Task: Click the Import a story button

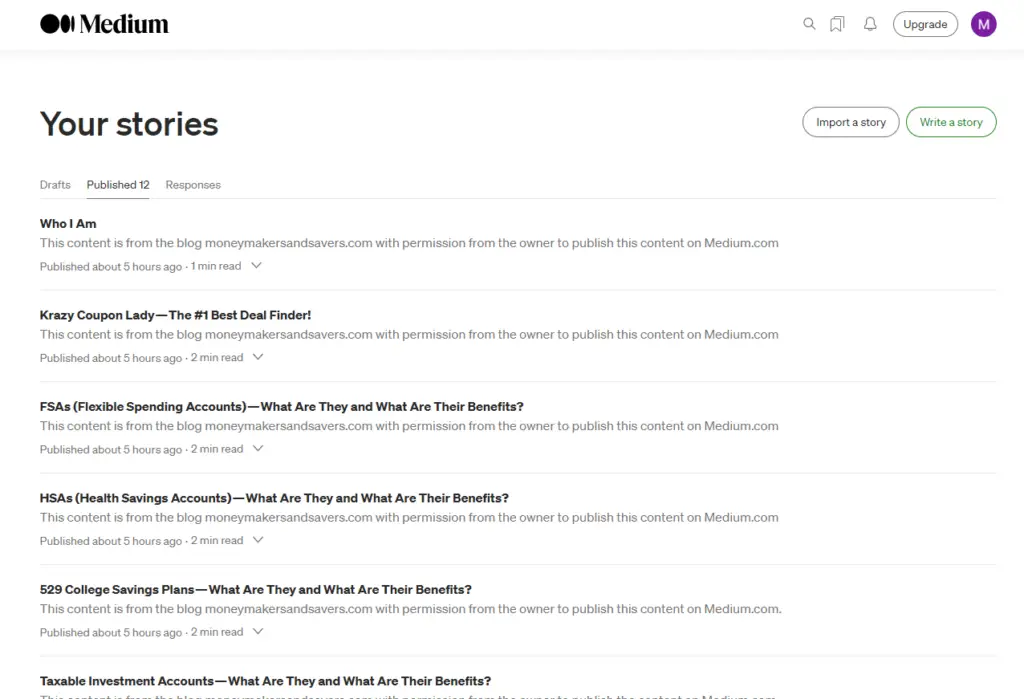Action: coord(850,122)
